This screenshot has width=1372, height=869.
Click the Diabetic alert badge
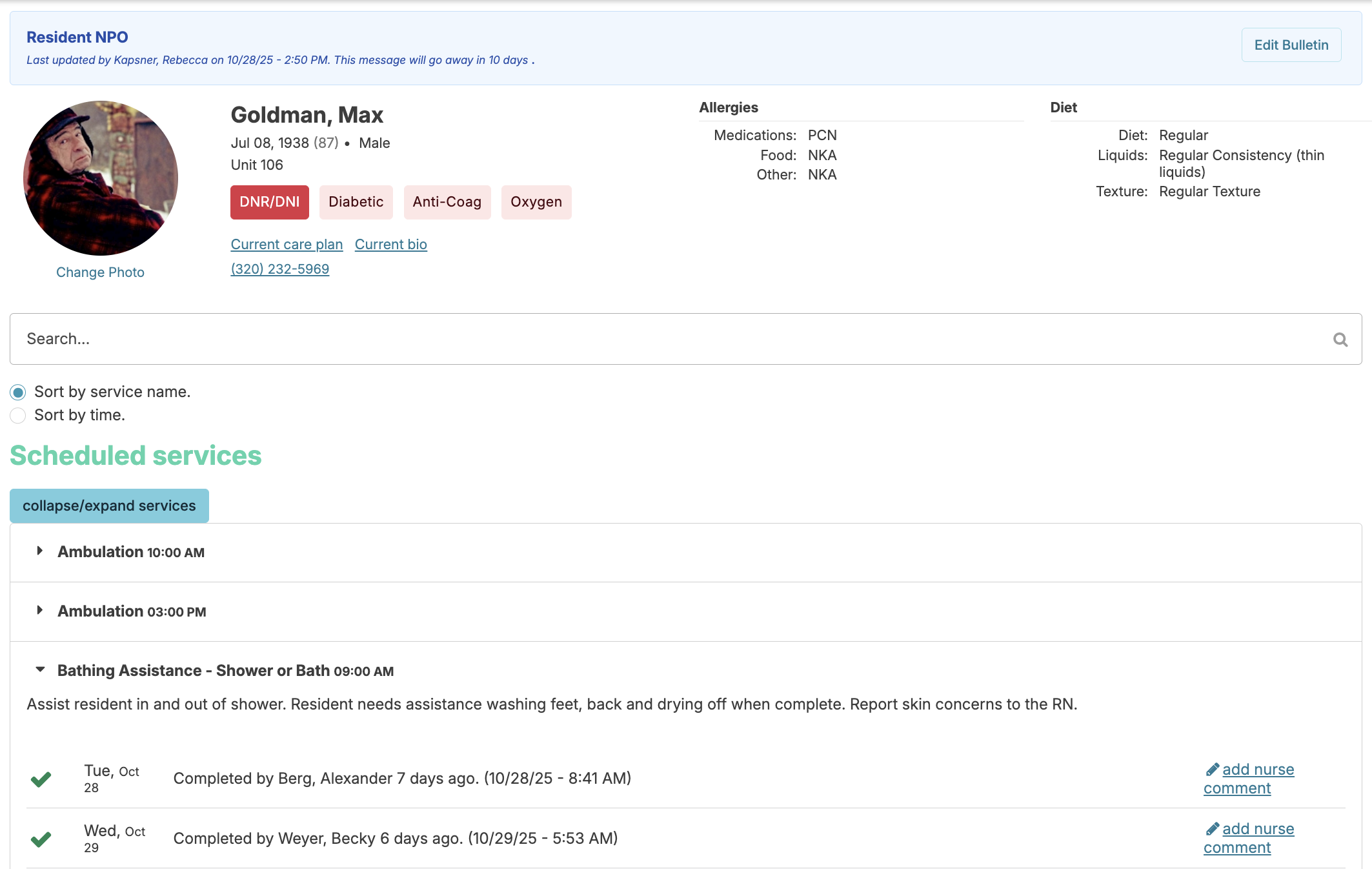356,202
